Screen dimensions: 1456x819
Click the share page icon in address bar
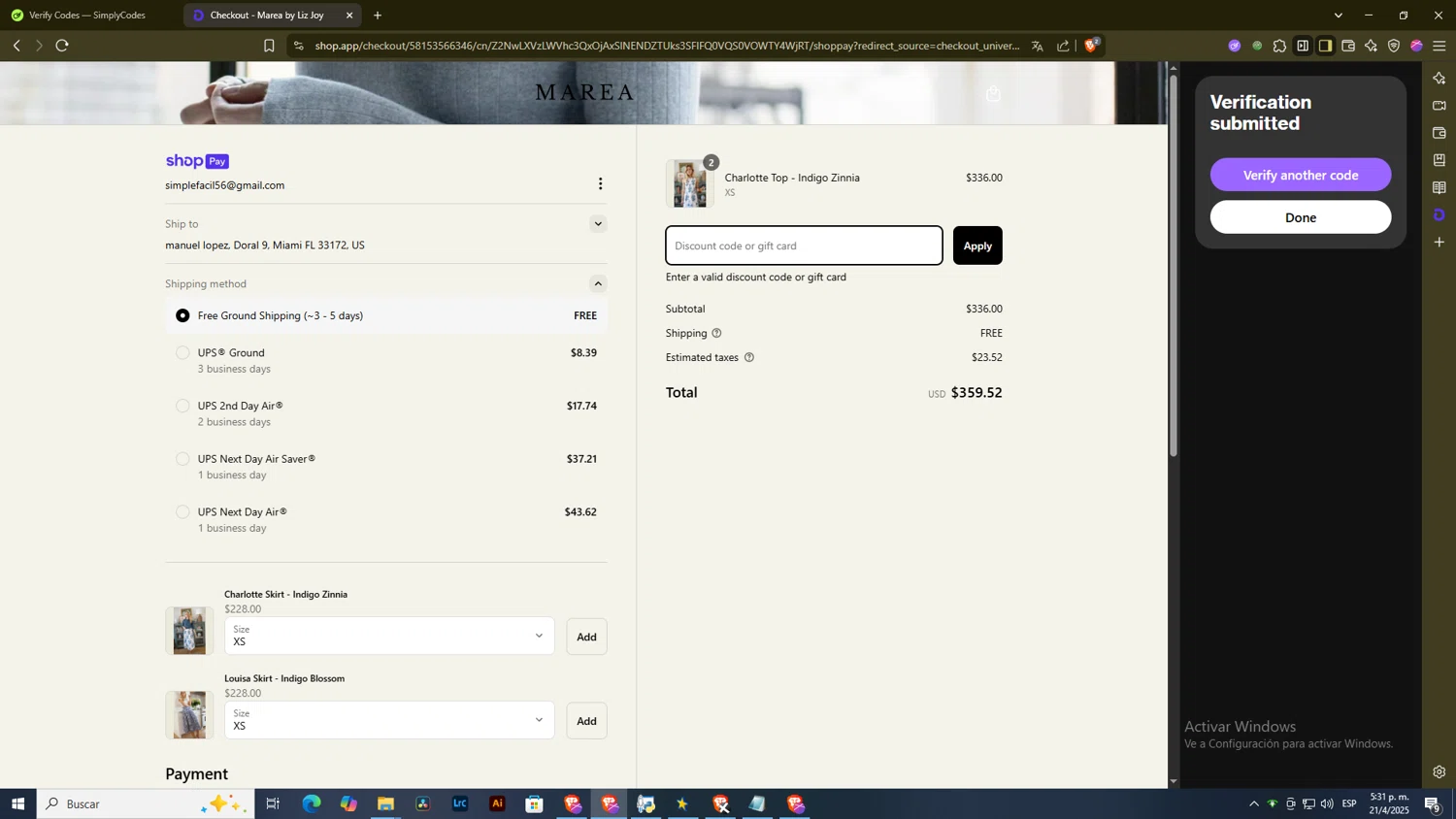(1063, 46)
